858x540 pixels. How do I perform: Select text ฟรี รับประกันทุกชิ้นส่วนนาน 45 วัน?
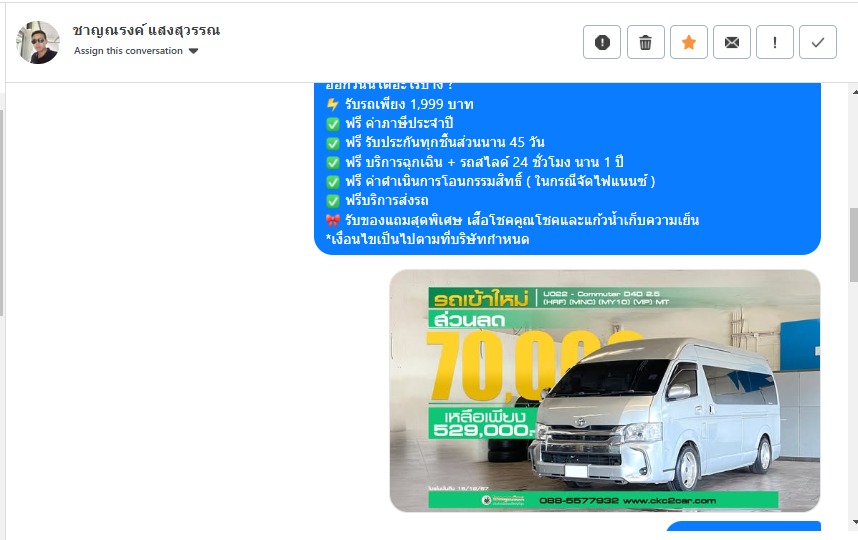coord(445,142)
